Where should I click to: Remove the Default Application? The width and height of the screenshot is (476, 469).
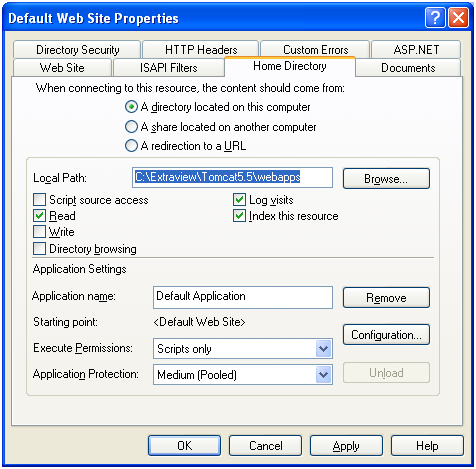386,297
